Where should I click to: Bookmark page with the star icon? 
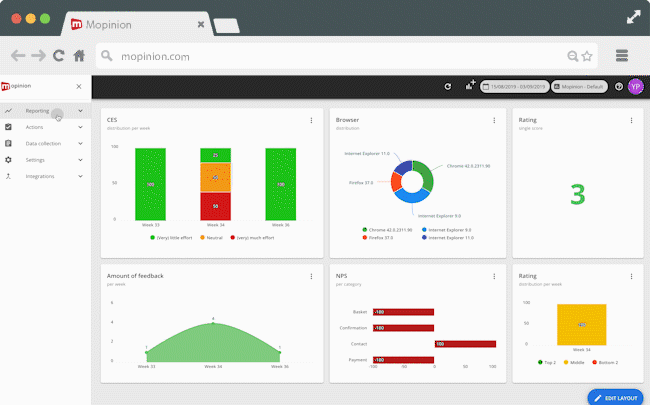(587, 57)
